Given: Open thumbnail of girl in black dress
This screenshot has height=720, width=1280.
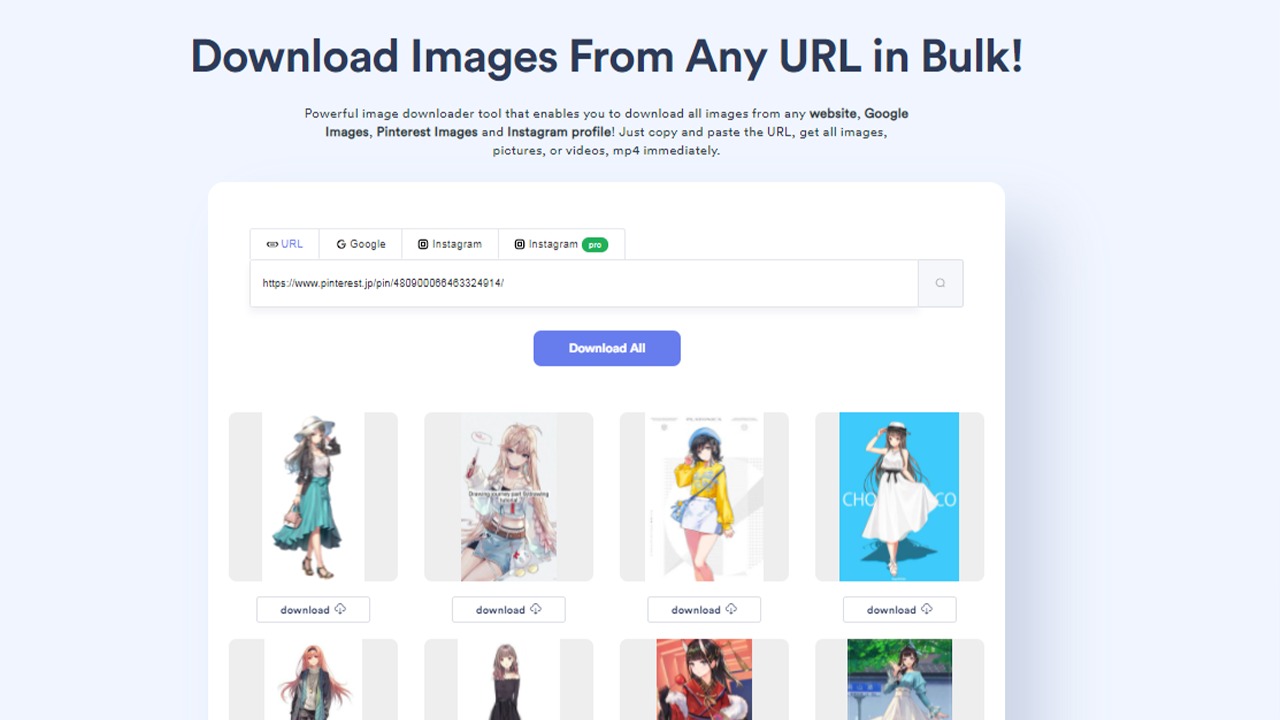Looking at the screenshot, I should click(x=509, y=680).
